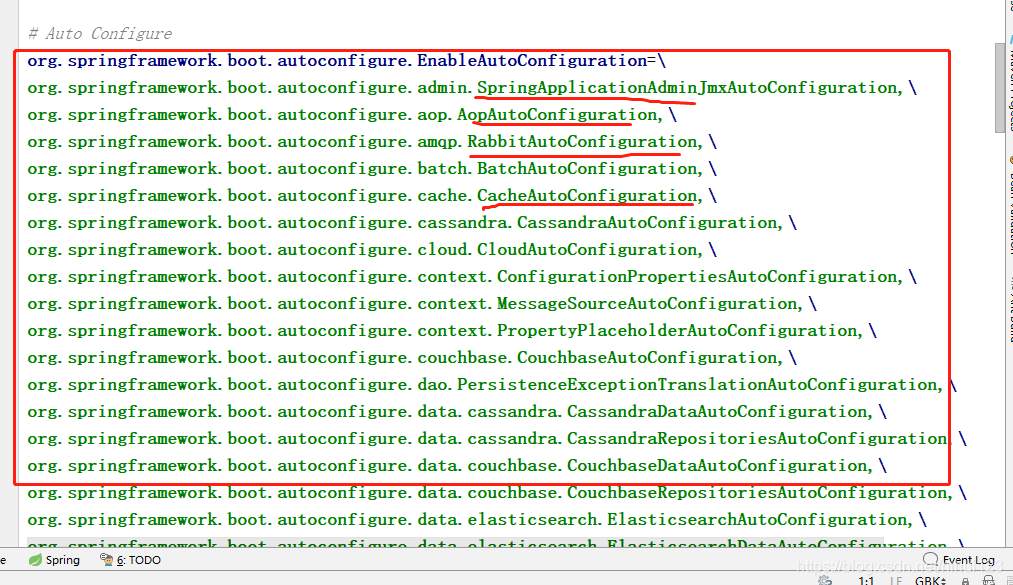Screen dimensions: 1013x585
Task: Click the editor vertical scrollbar thumb
Action: pos(1000,87)
